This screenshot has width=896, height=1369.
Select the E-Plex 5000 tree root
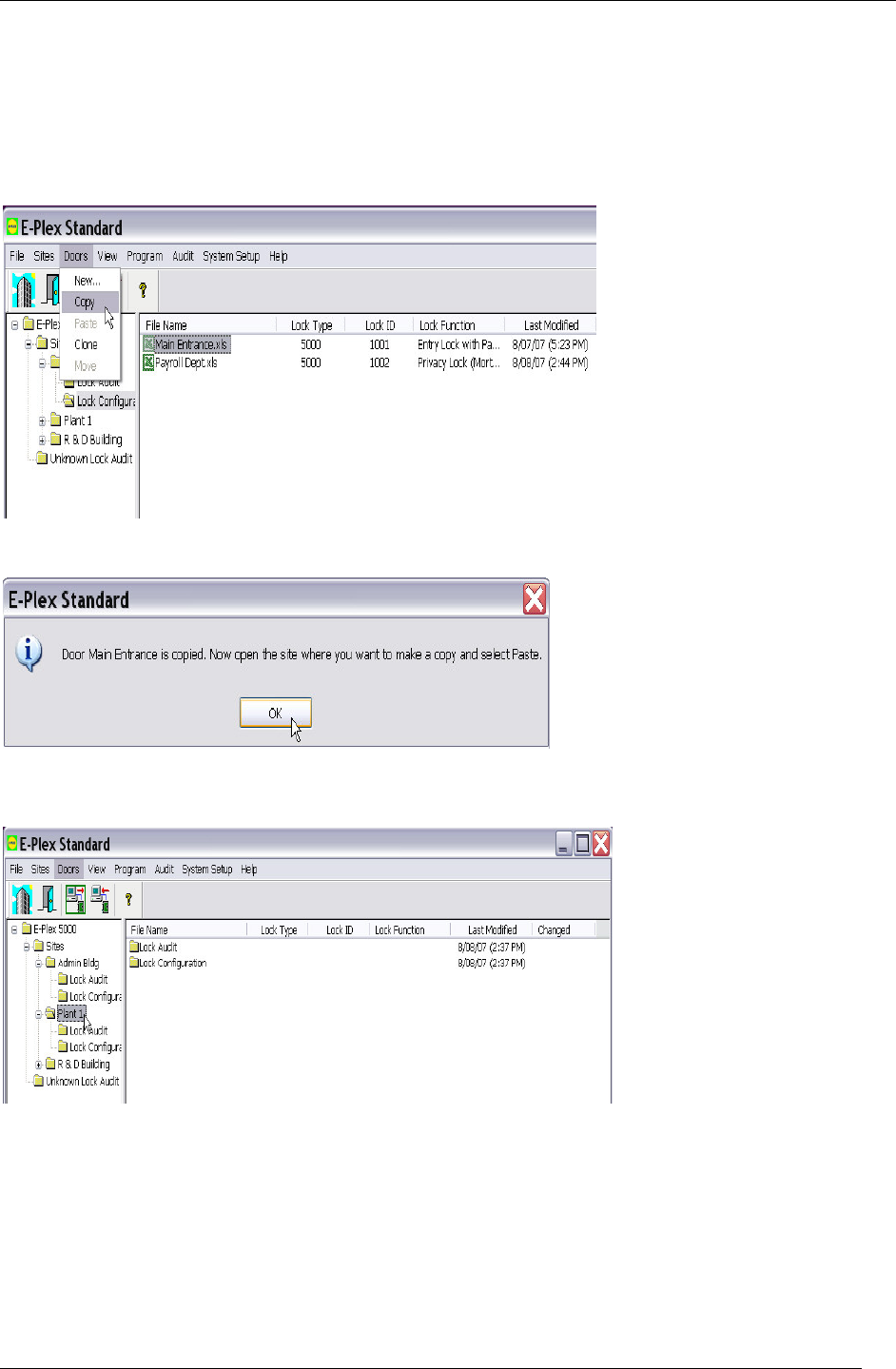[49, 929]
